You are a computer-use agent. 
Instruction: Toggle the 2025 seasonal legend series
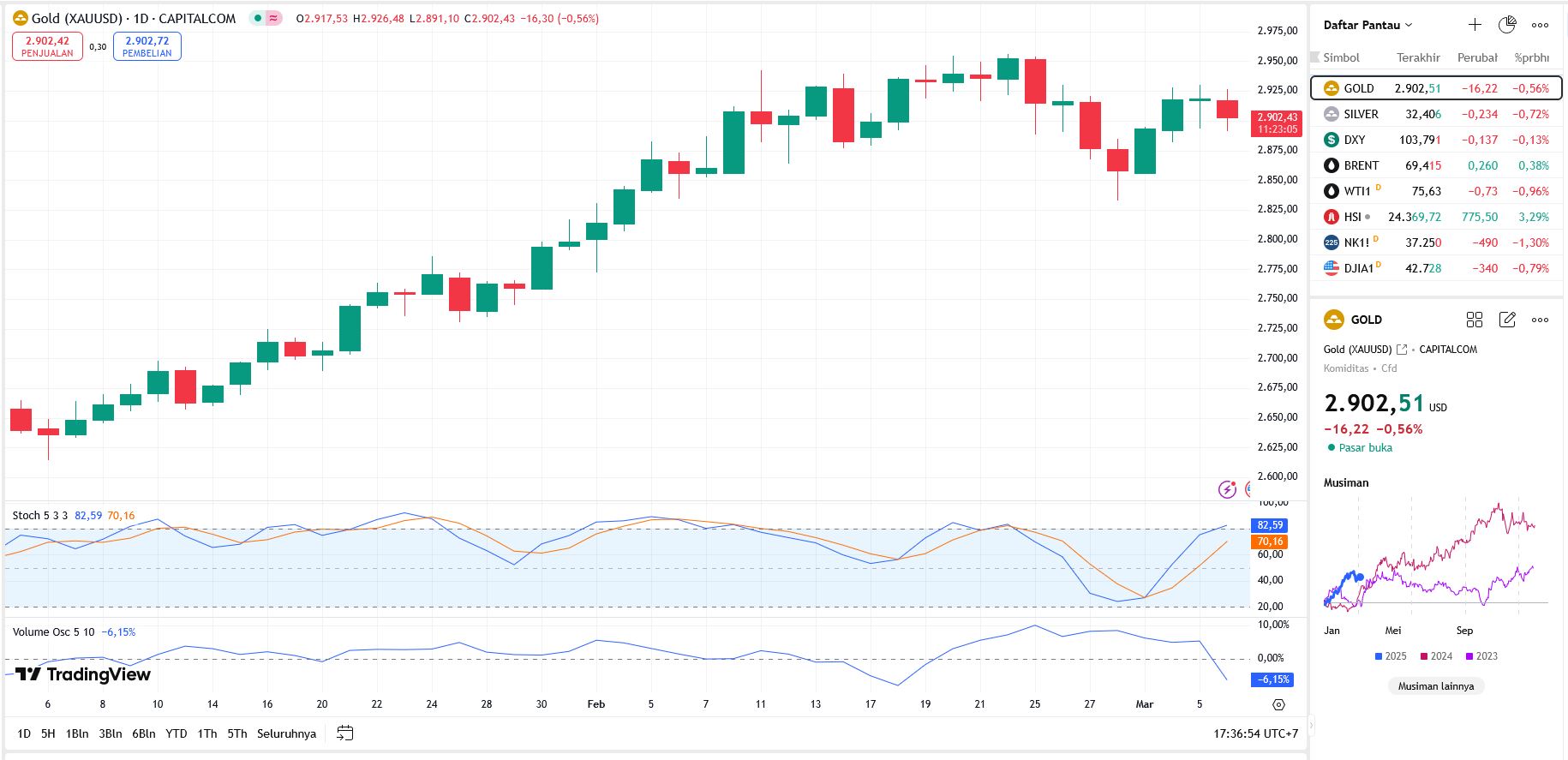(1390, 656)
